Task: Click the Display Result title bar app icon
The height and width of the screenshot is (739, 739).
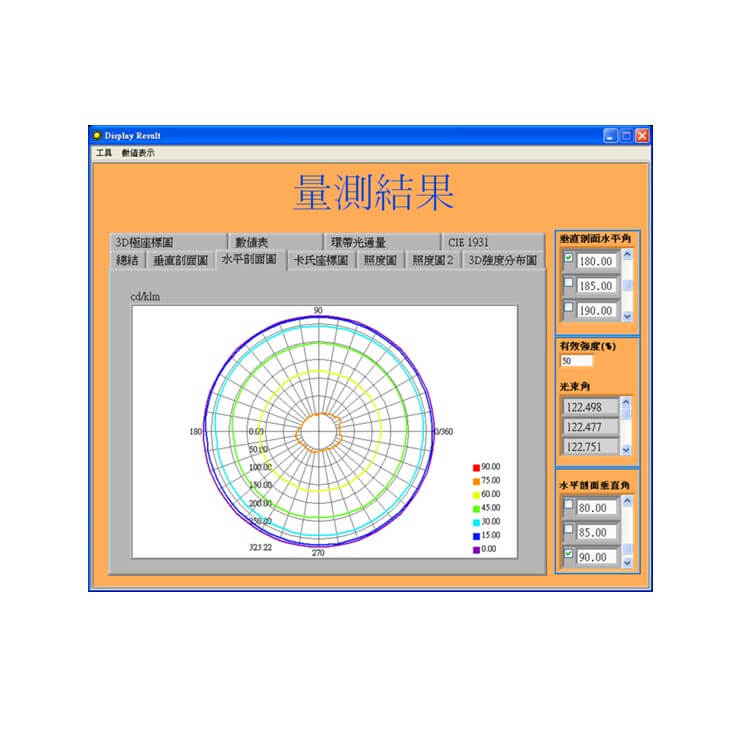Action: 97,136
